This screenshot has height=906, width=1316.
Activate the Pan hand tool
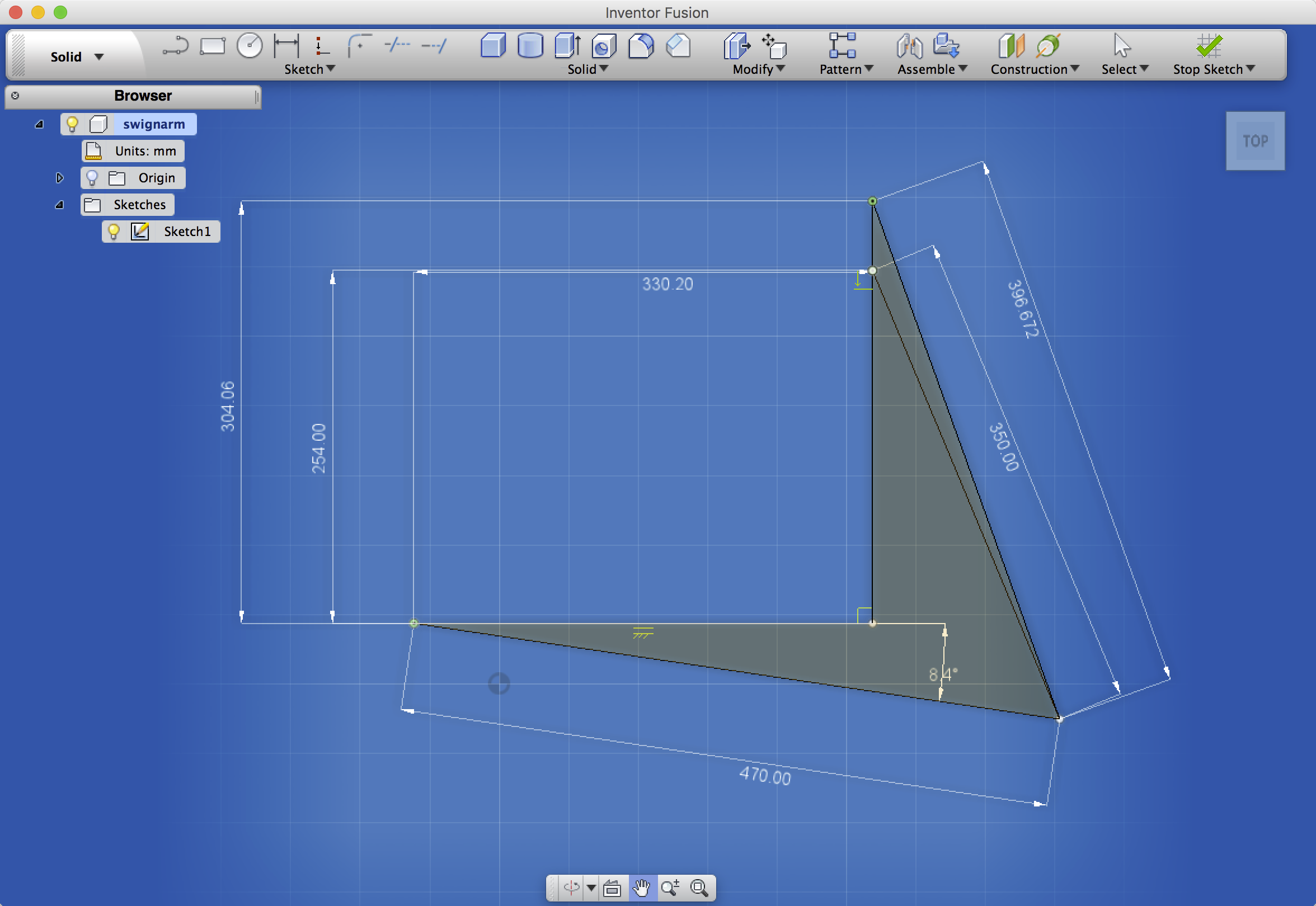pos(642,888)
